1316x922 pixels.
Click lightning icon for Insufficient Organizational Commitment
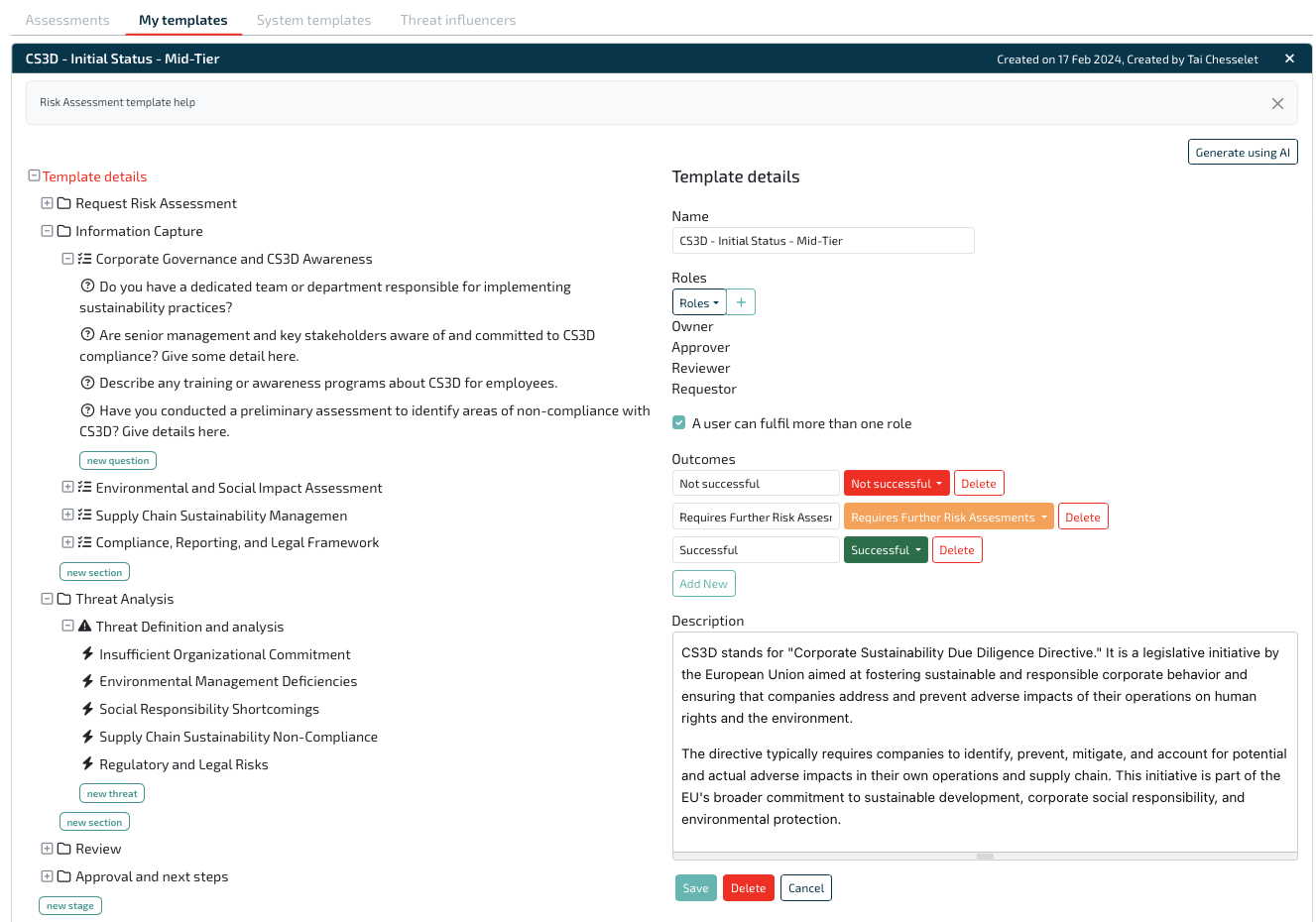[x=87, y=653]
